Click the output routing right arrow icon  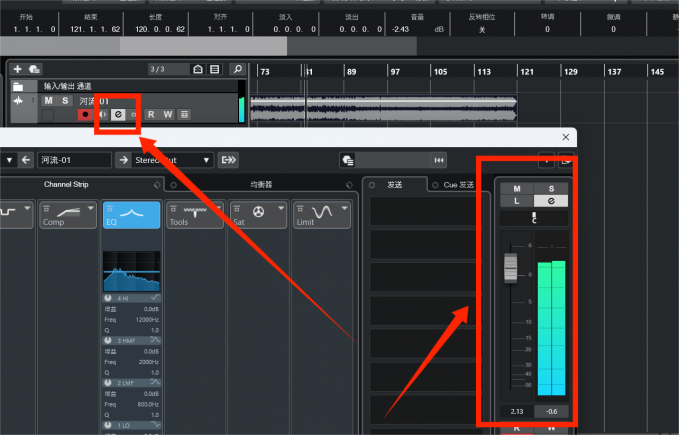click(124, 160)
